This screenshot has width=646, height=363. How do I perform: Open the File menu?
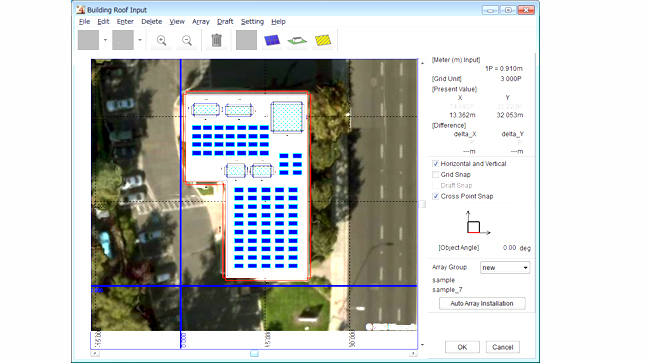coord(84,21)
